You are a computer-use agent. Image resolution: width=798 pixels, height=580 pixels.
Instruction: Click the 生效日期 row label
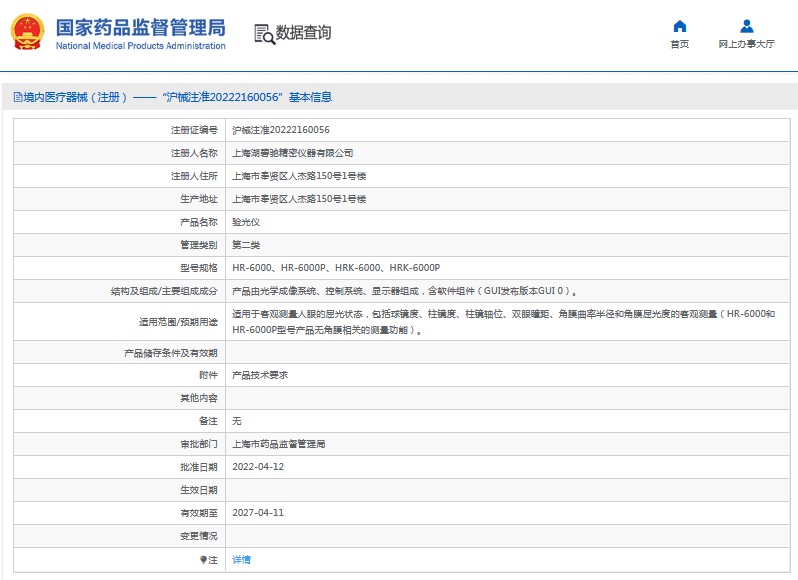pyautogui.click(x=198, y=490)
